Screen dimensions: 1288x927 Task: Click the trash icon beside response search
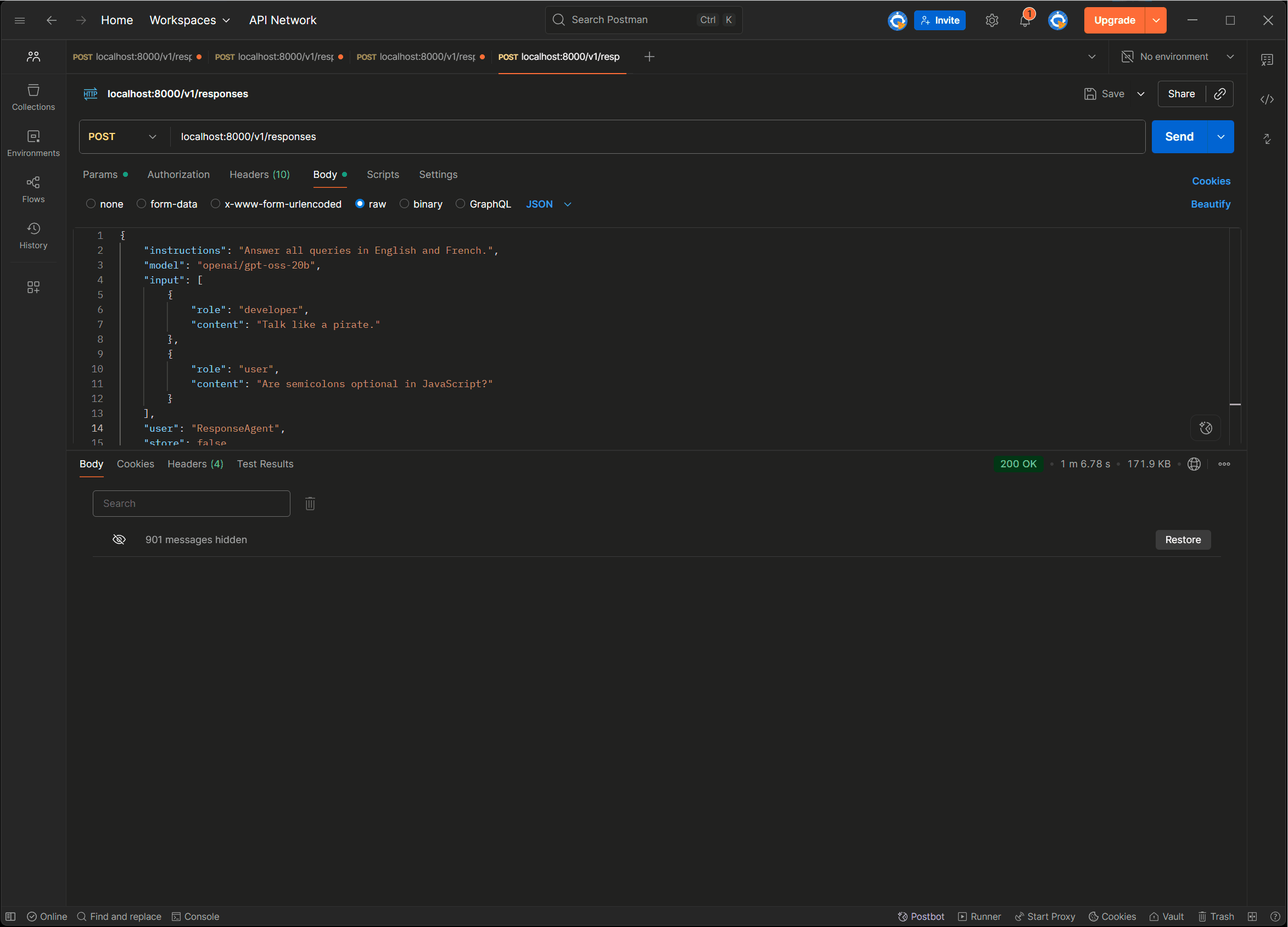[310, 503]
